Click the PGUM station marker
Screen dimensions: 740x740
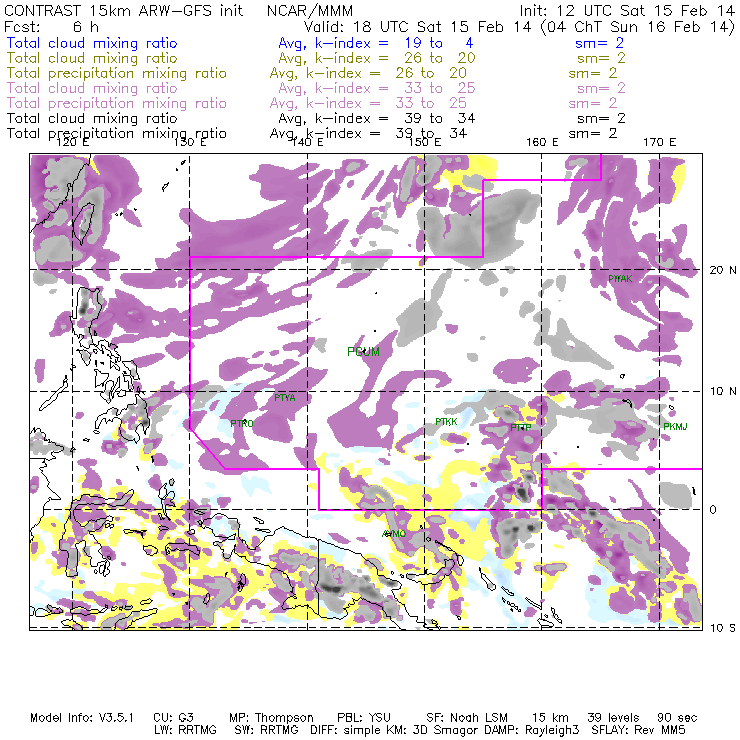363,352
